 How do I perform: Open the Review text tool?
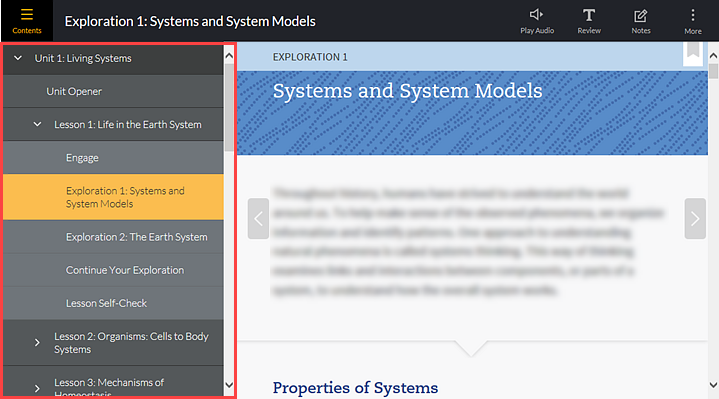coord(589,21)
